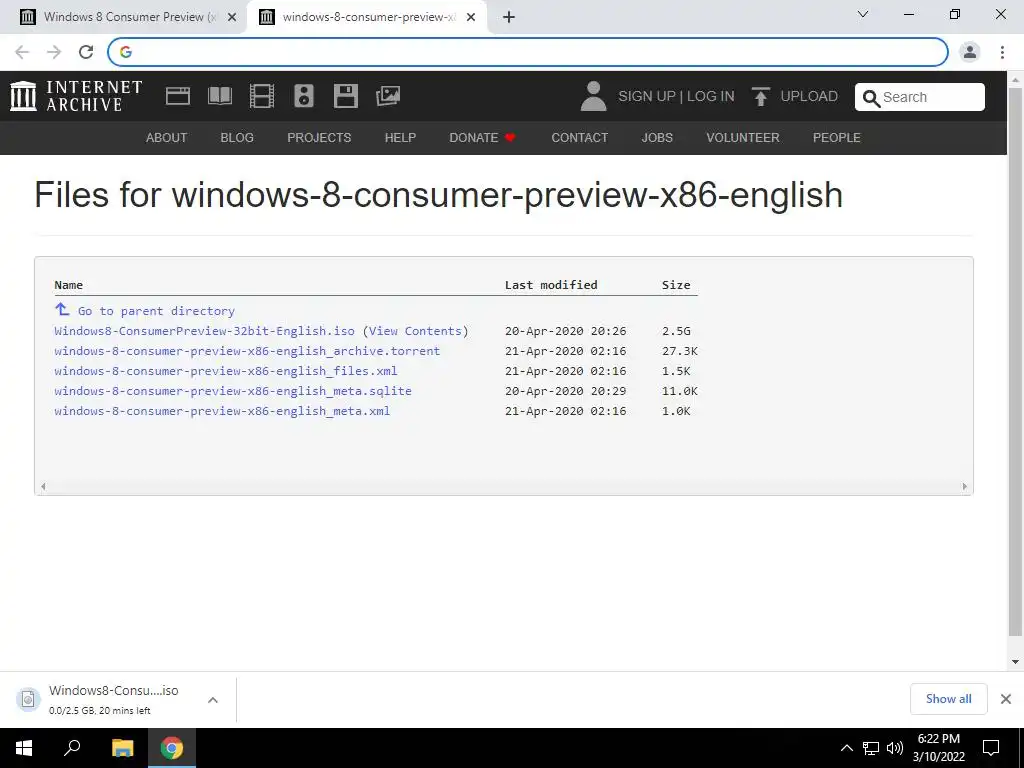Click the user avatar silhouette icon
The image size is (1024, 768).
point(593,96)
